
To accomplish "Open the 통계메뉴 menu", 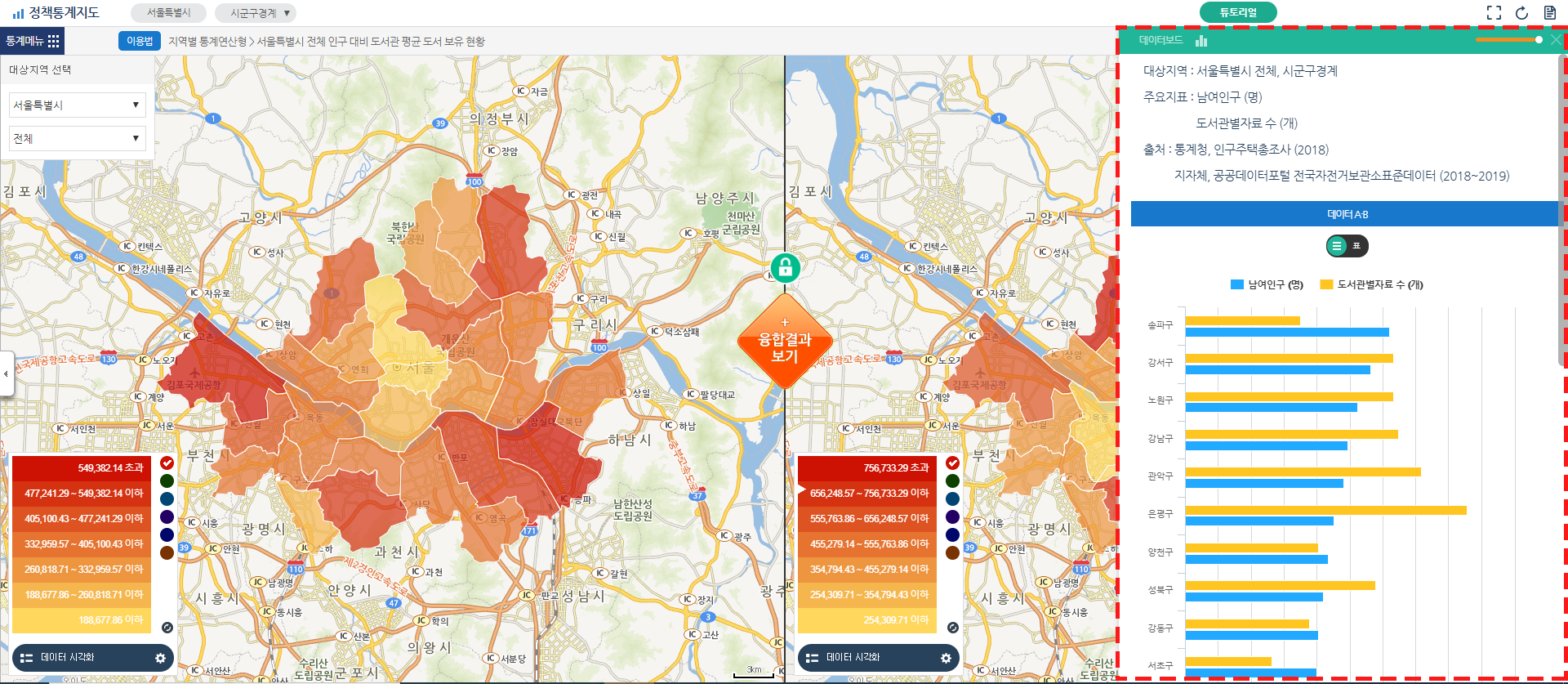I will pyautogui.click(x=32, y=41).
